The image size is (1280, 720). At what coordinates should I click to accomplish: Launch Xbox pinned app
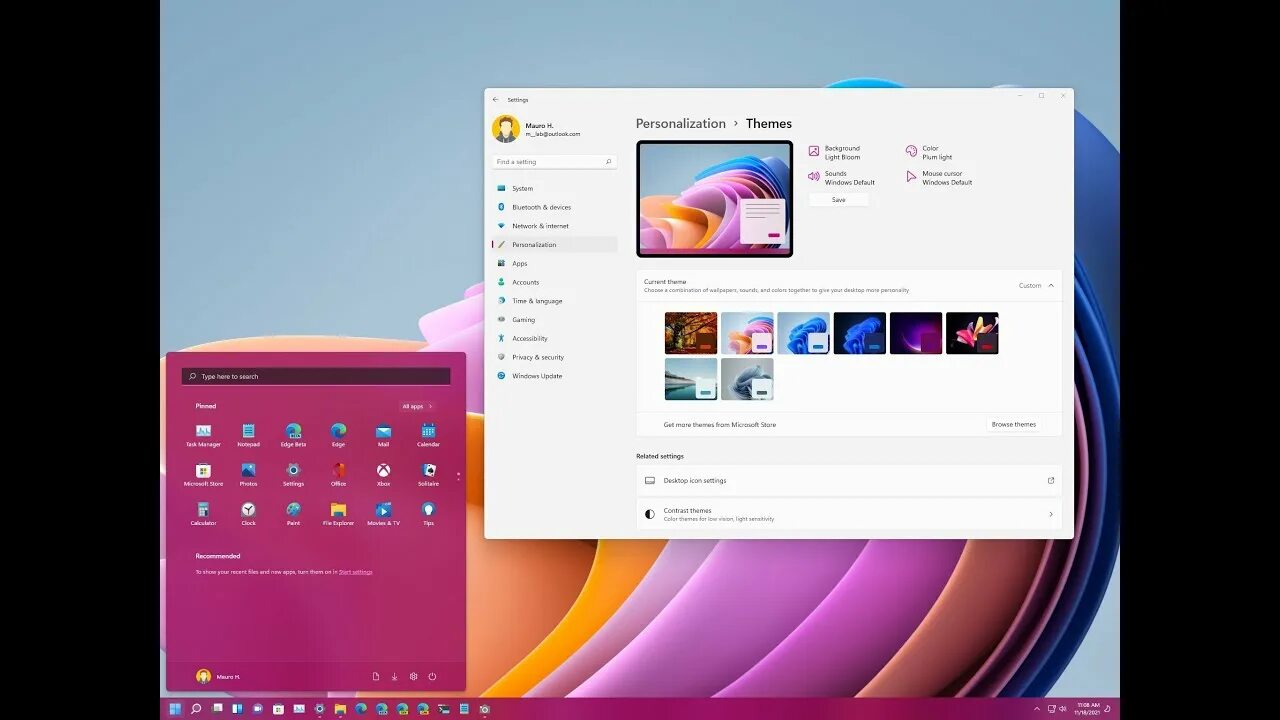[383, 474]
